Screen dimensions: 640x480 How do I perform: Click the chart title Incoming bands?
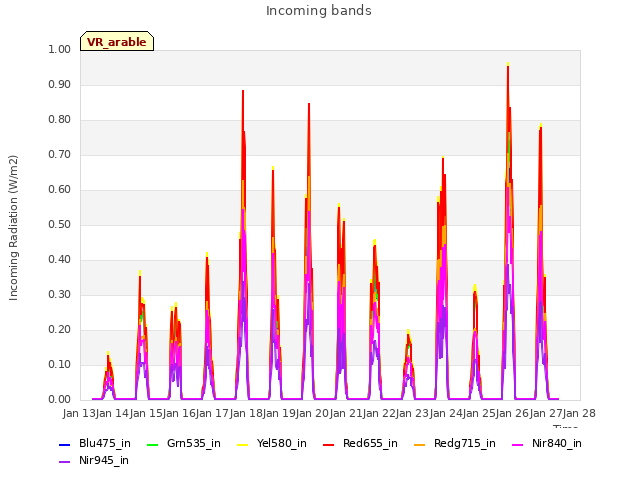pos(319,11)
